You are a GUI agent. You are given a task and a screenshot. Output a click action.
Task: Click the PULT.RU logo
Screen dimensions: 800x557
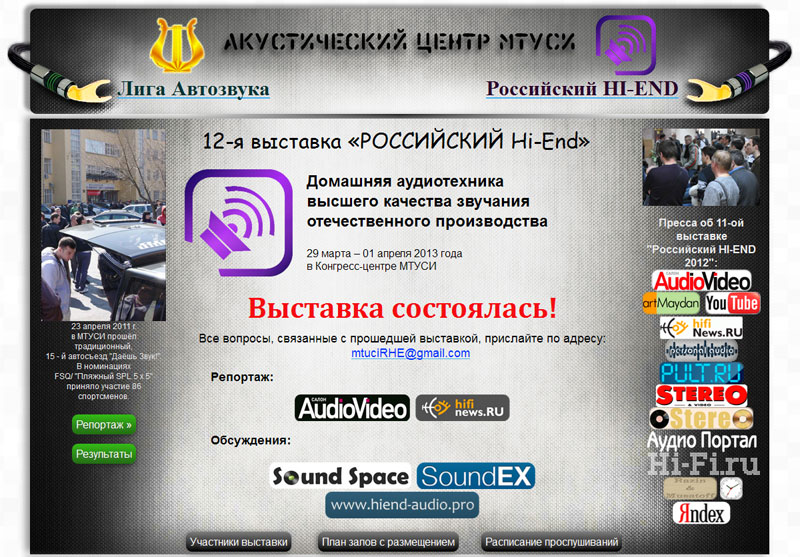click(701, 372)
